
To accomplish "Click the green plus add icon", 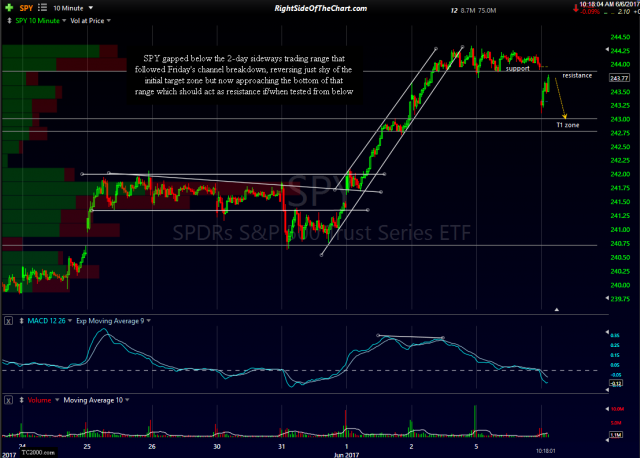I will click(x=9, y=8).
